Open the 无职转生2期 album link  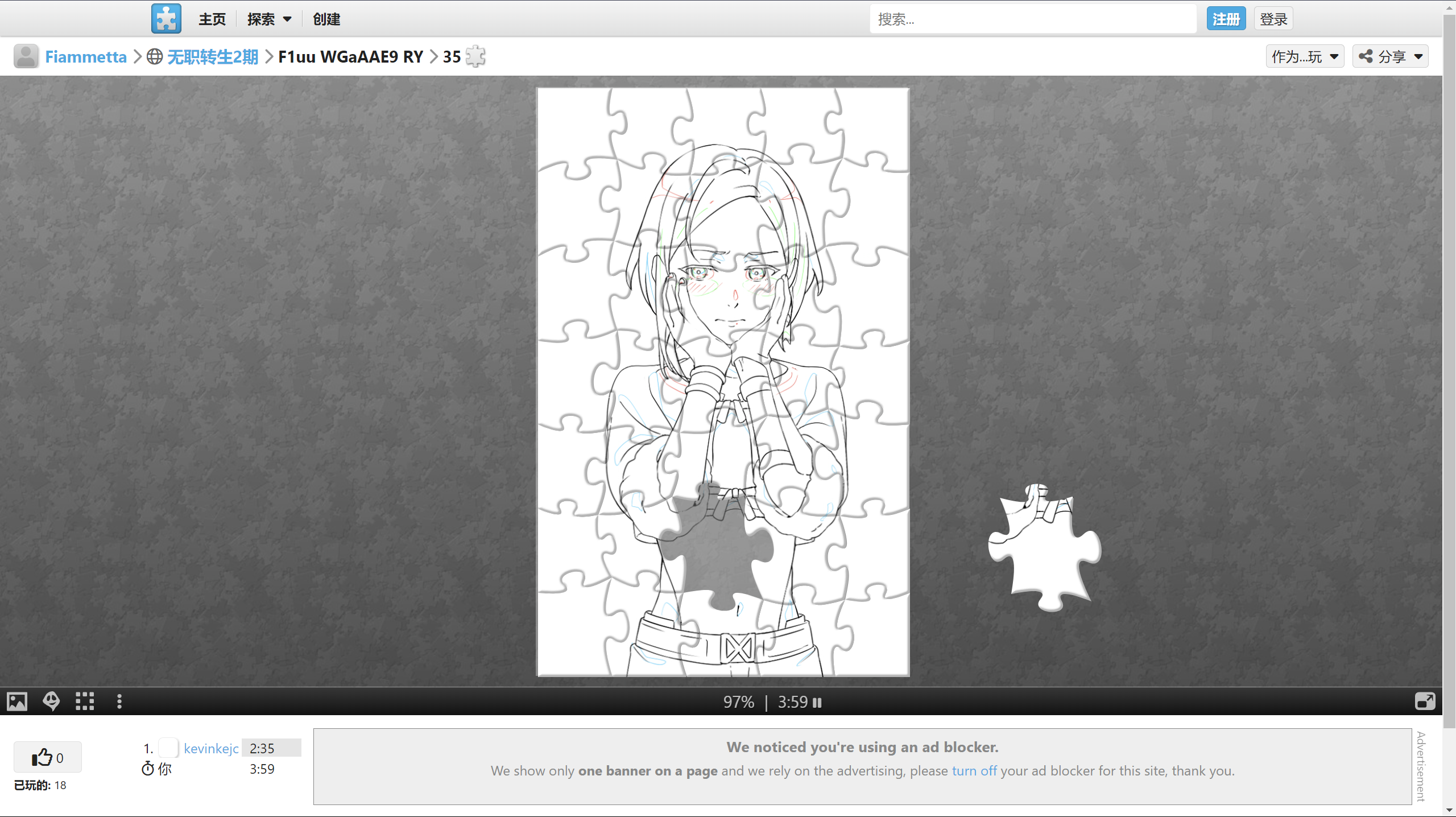pos(212,56)
